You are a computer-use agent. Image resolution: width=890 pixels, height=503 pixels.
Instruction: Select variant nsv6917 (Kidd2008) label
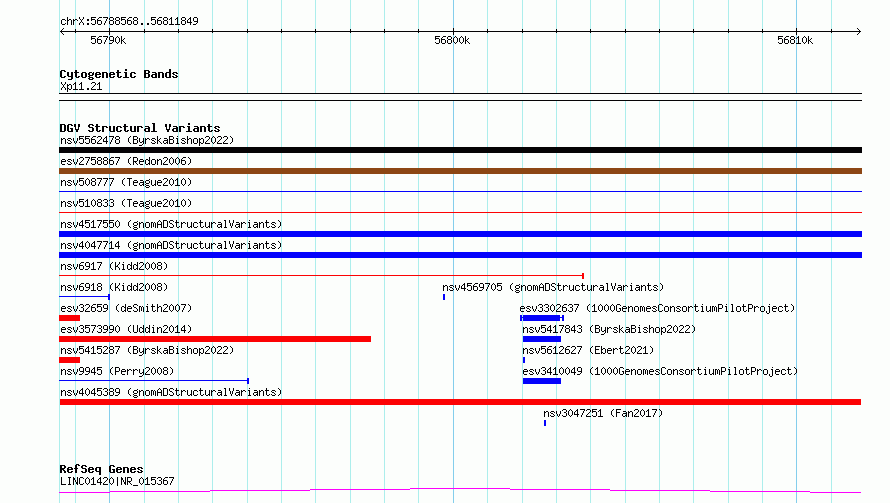click(x=114, y=266)
